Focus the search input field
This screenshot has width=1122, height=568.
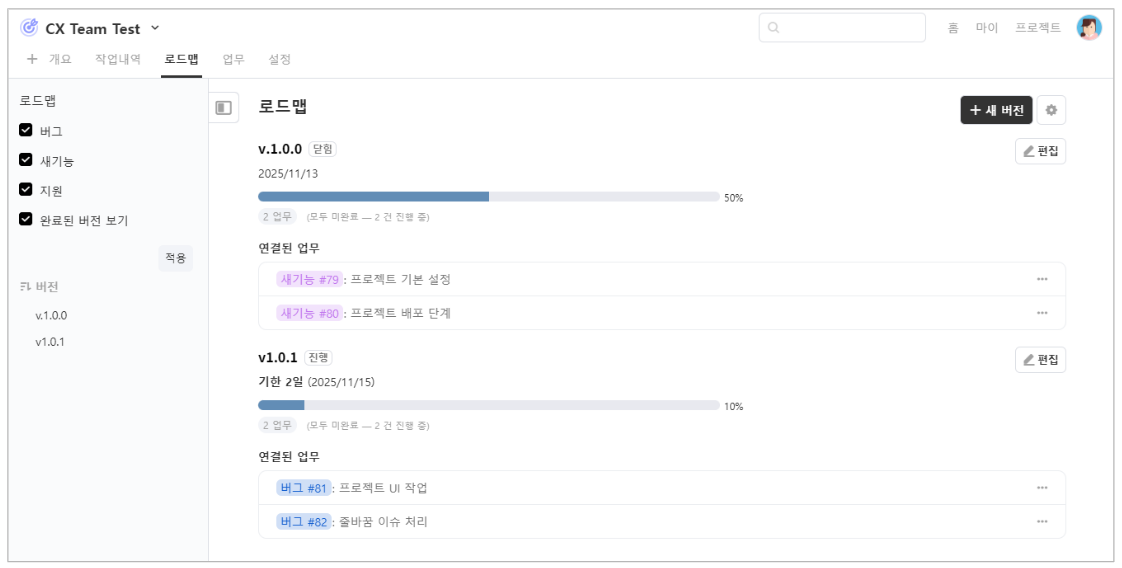(x=842, y=28)
